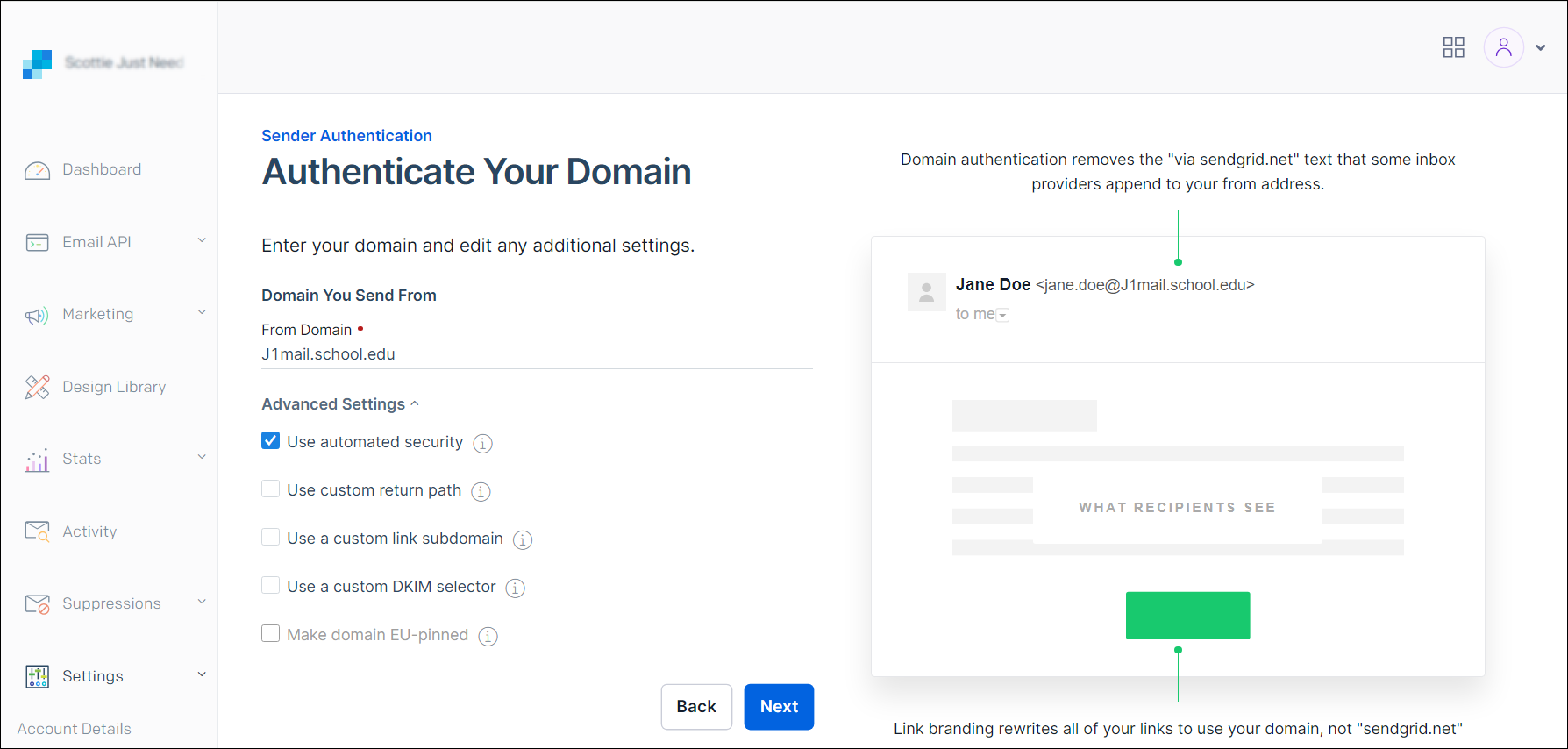The width and height of the screenshot is (1568, 749).
Task: Click info icon beside Make domain EU-pinned
Action: point(488,637)
